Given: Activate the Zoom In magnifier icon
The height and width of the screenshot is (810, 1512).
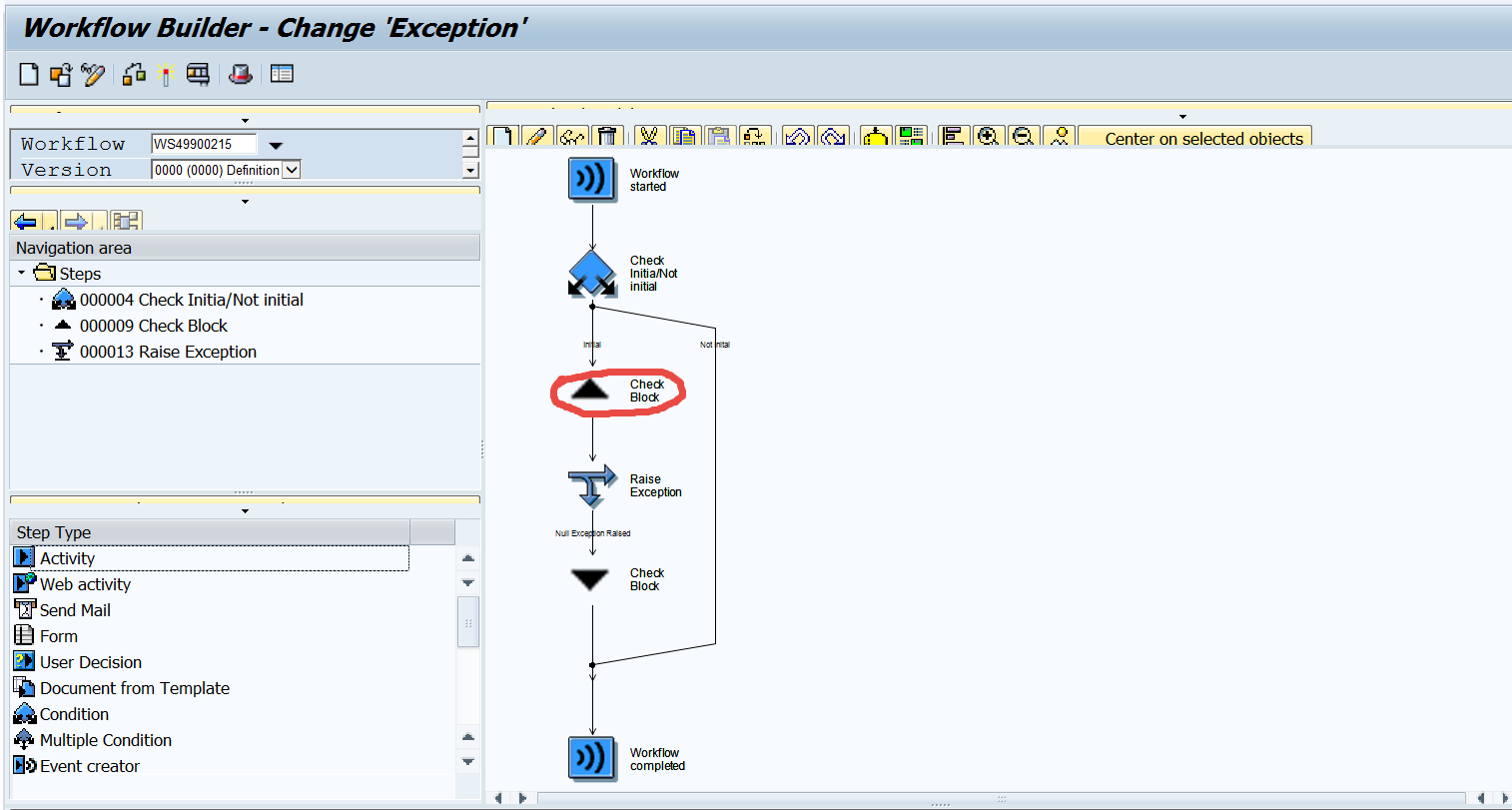Looking at the screenshot, I should 989,136.
